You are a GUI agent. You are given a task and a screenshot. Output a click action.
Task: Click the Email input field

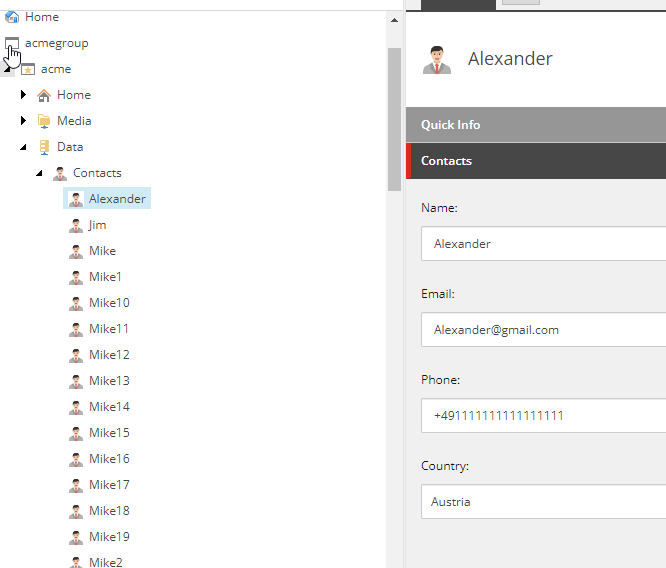(x=543, y=330)
